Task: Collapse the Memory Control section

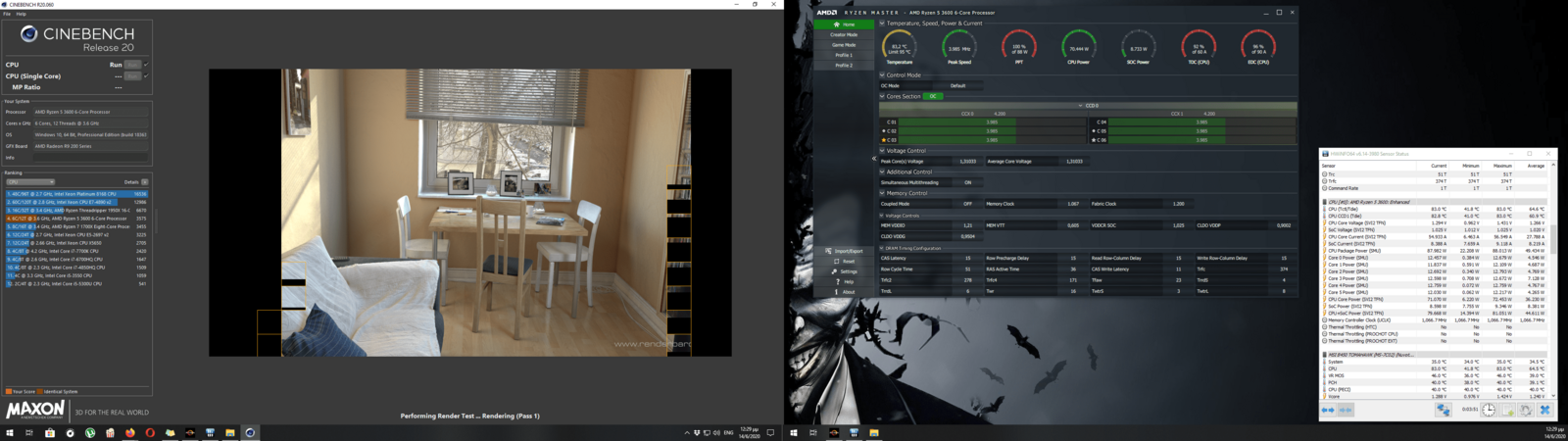Action: 882,193
